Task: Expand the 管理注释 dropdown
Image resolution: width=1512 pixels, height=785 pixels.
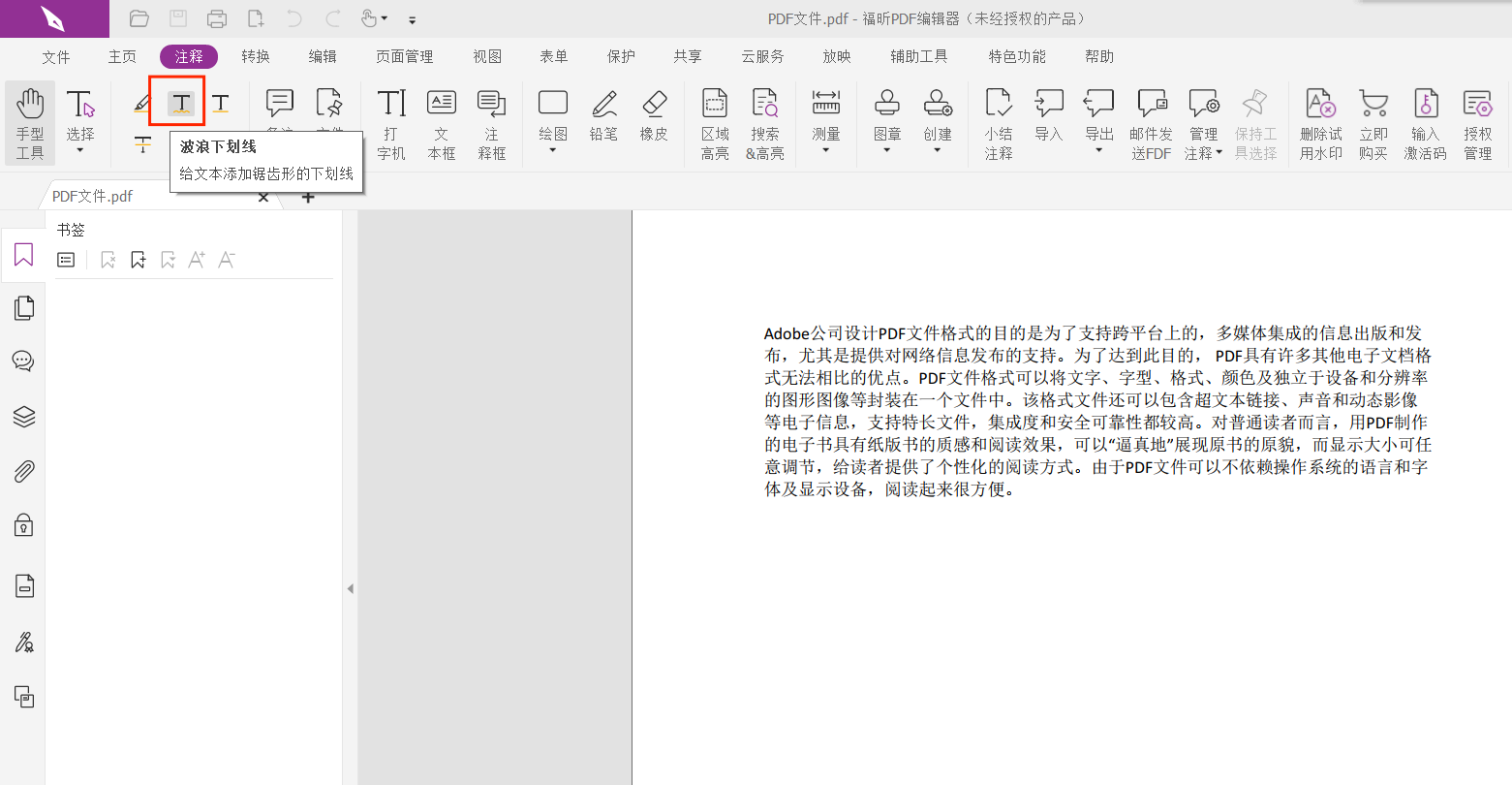Action: pos(1219,153)
